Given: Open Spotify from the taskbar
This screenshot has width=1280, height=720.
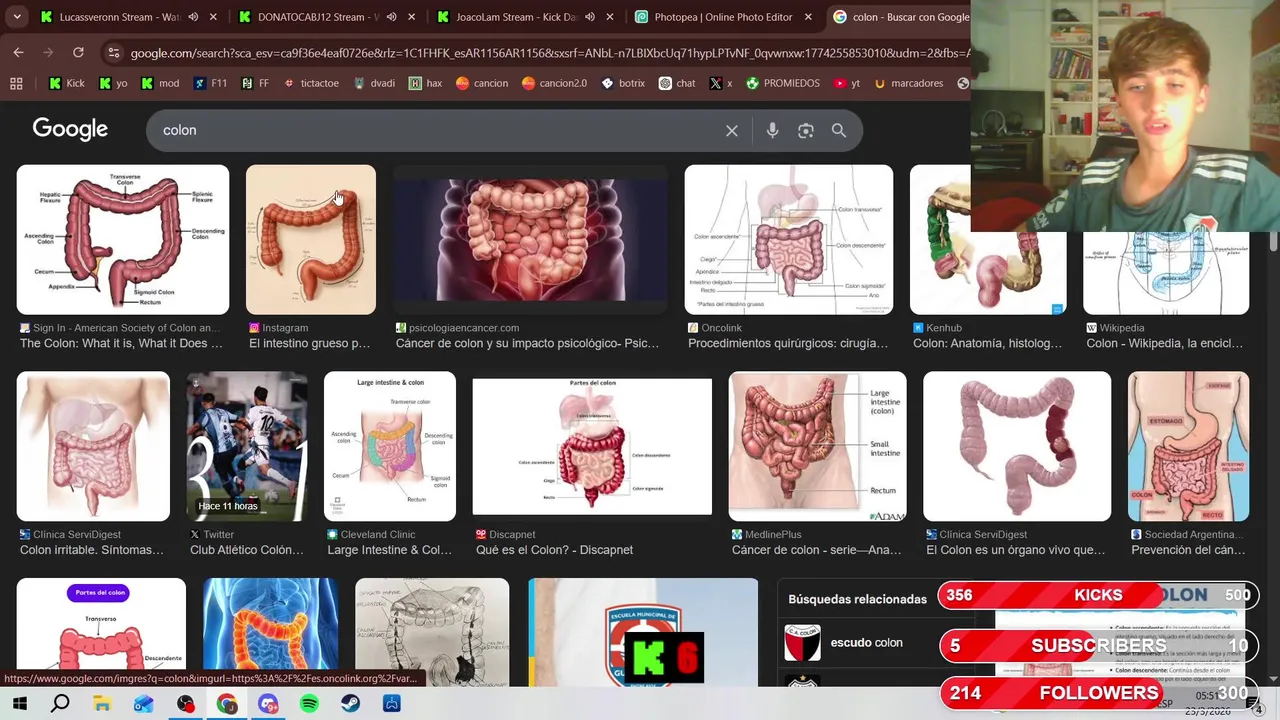Looking at the screenshot, I should pyautogui.click(x=309, y=704).
